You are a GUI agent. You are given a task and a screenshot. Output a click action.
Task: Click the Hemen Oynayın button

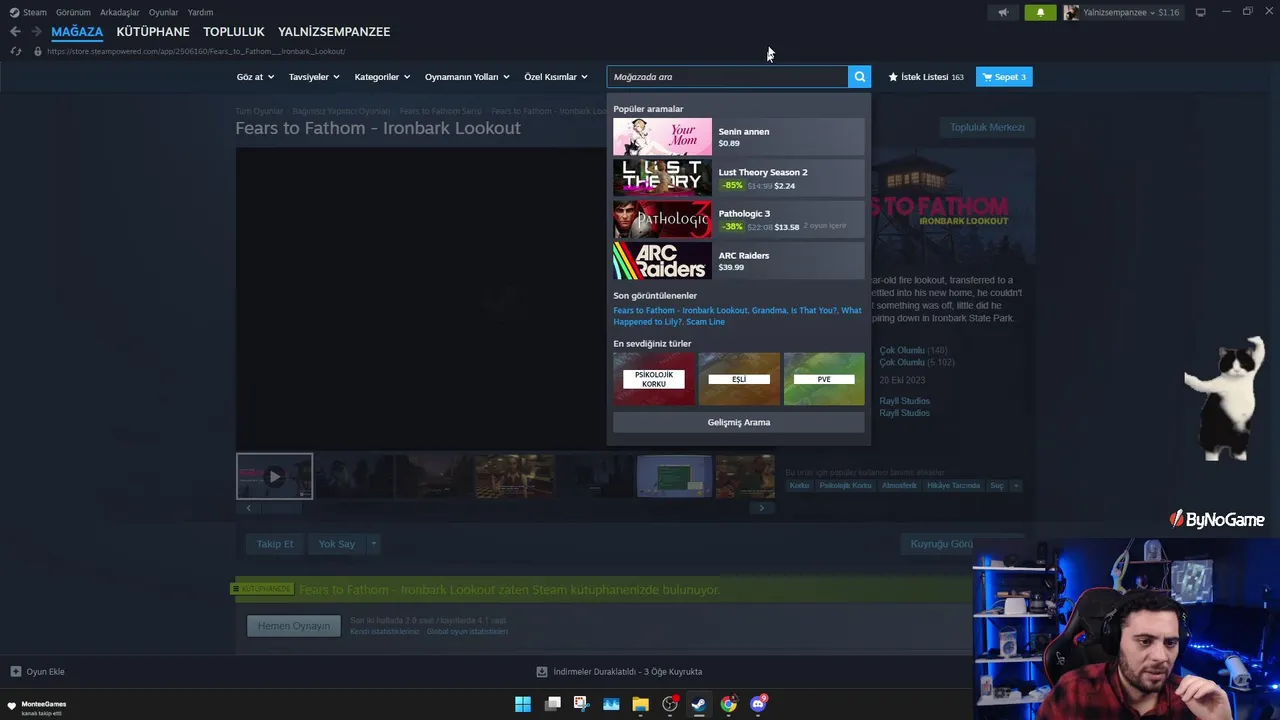click(x=294, y=626)
